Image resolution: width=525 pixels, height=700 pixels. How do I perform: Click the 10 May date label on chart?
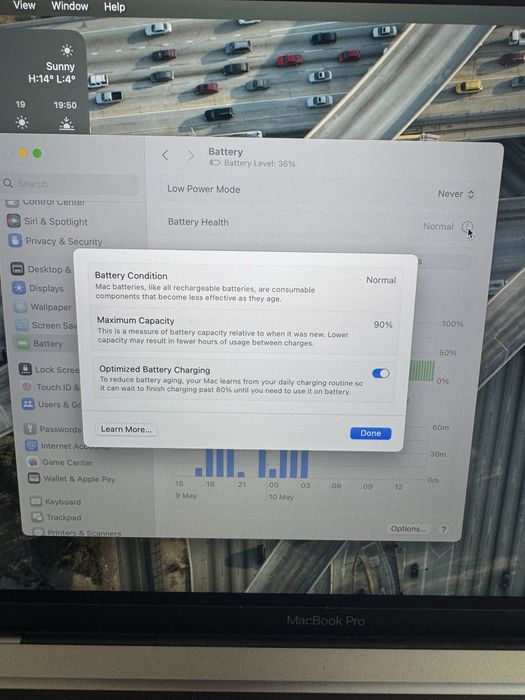click(x=281, y=497)
